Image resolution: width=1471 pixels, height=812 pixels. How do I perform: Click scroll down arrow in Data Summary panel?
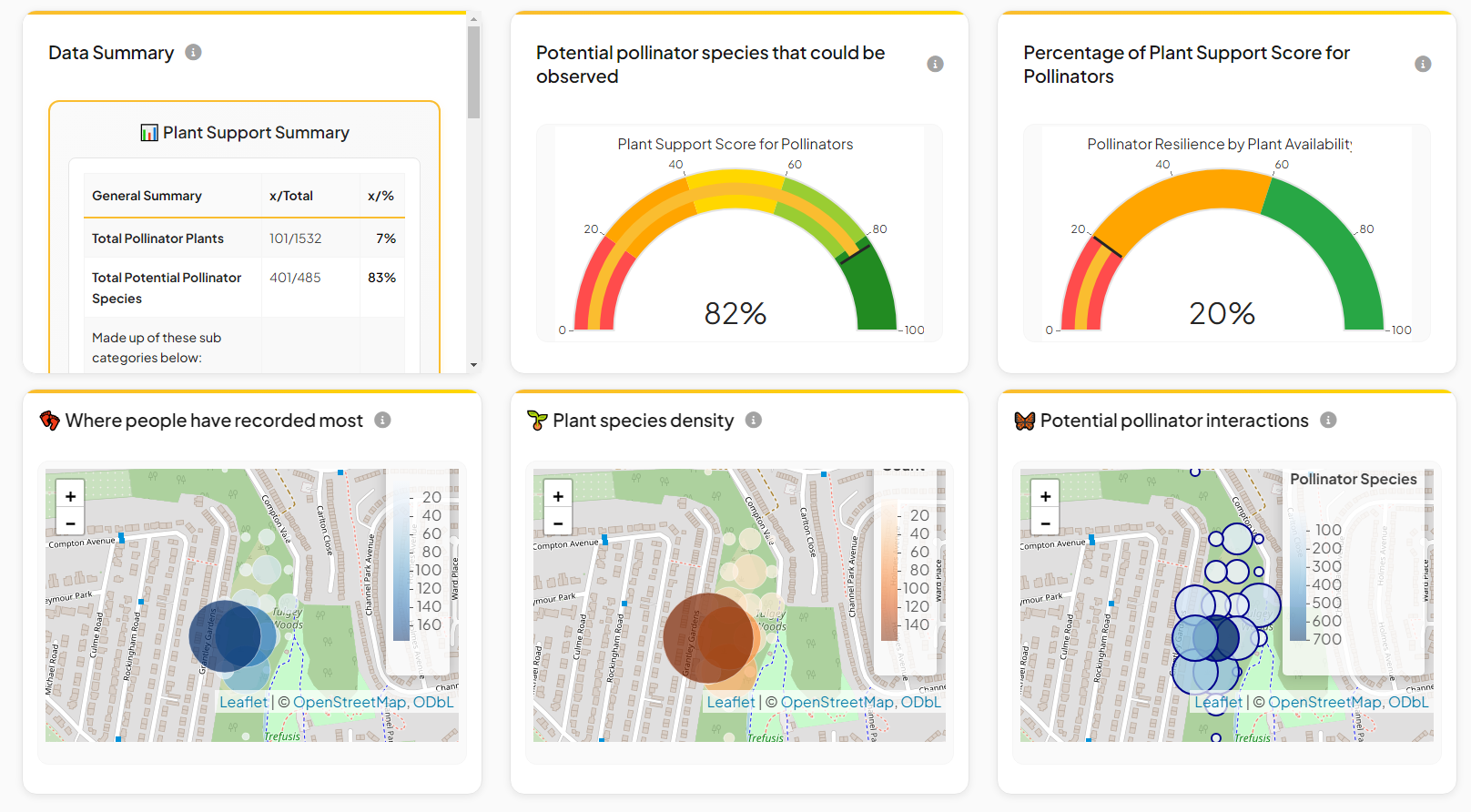473,365
